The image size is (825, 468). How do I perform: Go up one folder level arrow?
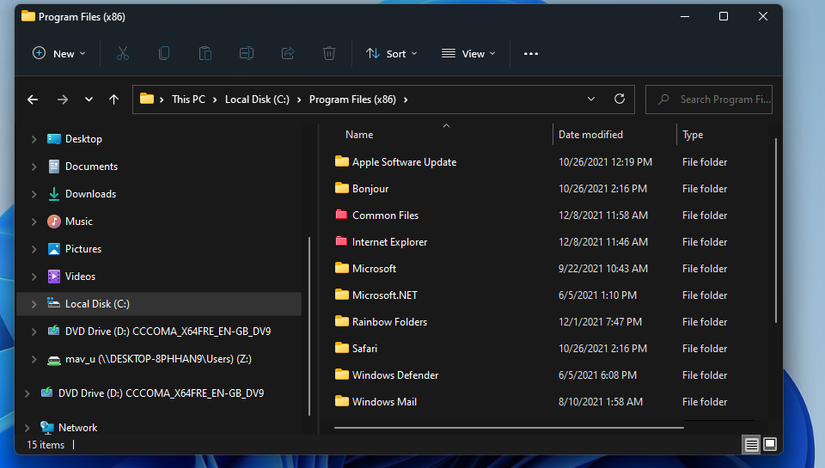point(114,99)
